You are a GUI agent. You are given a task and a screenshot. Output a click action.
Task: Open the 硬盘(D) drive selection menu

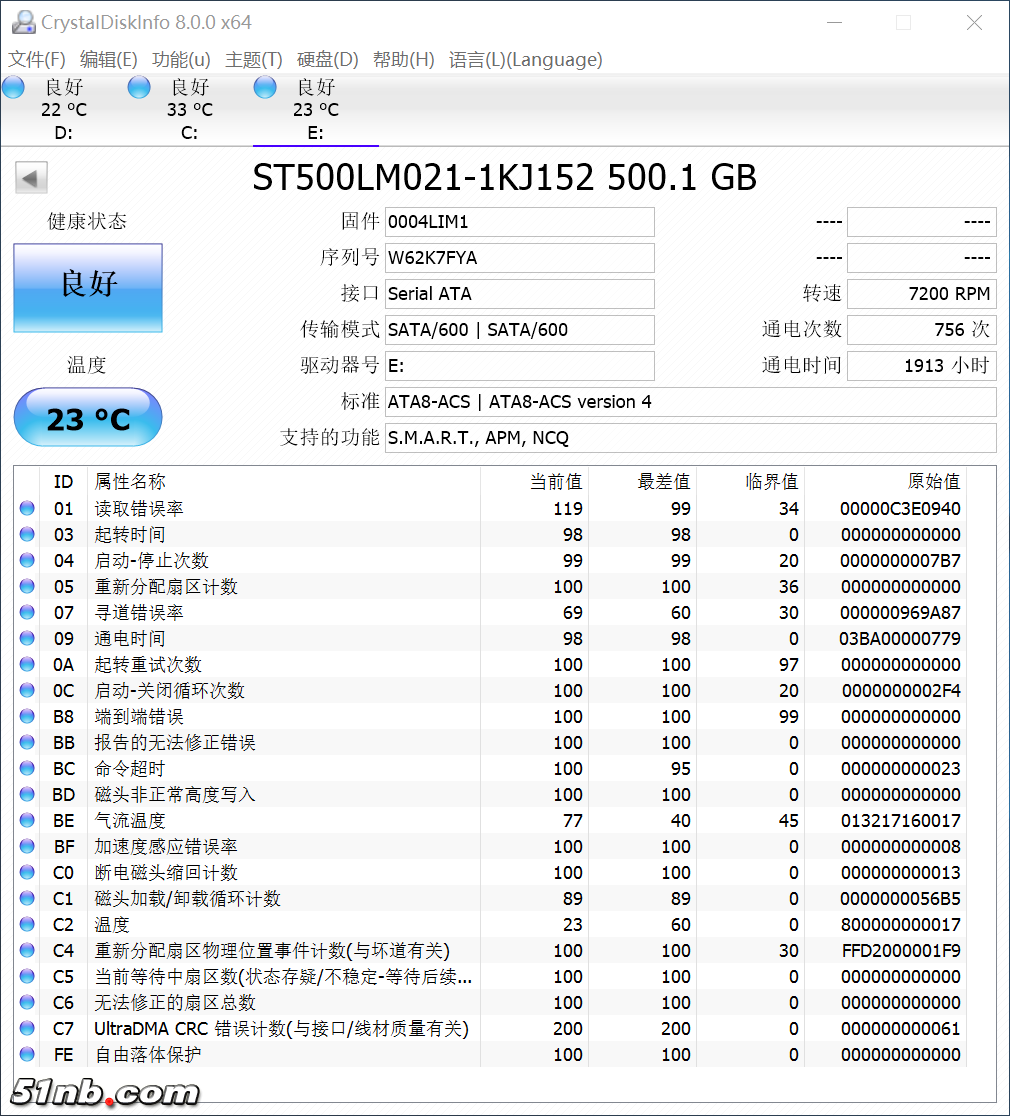coord(327,60)
